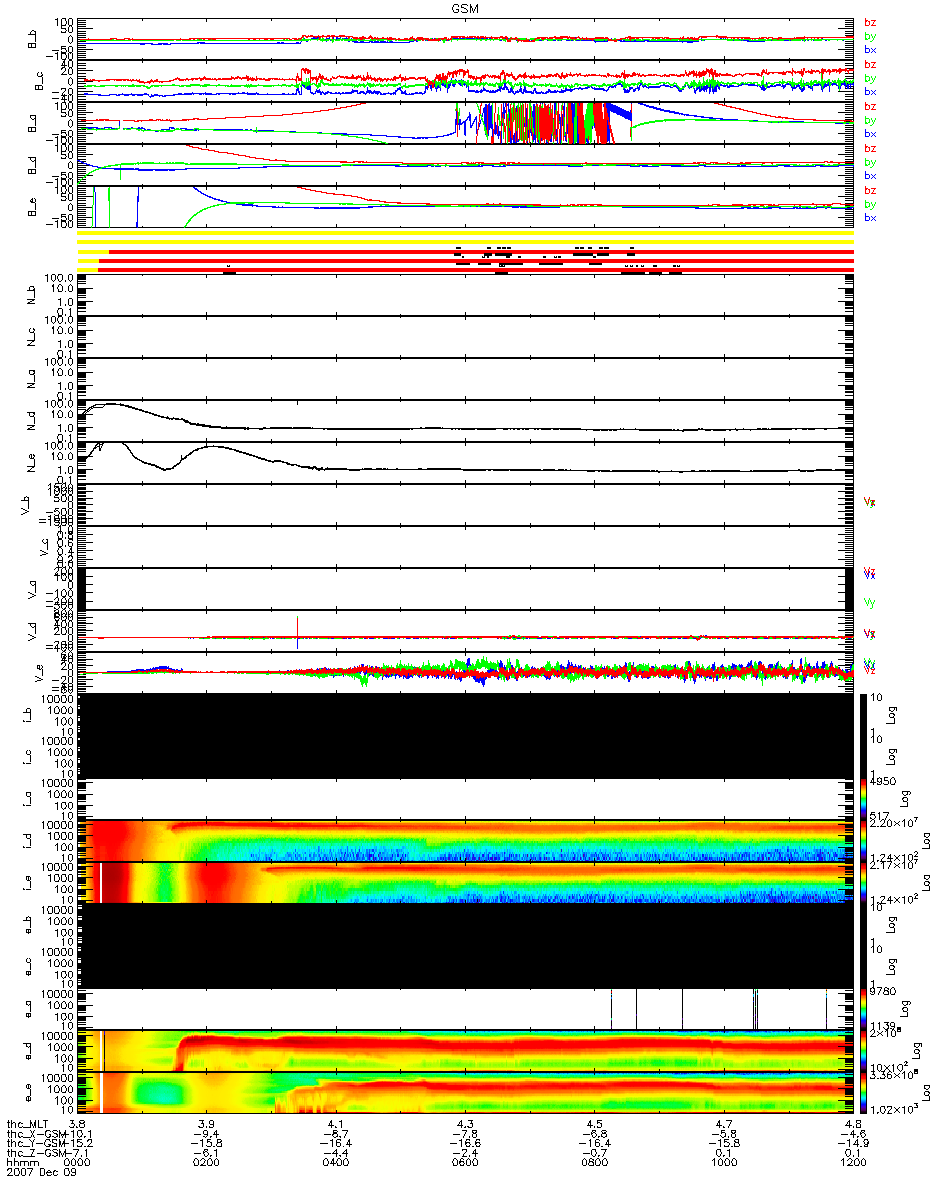Click the 0800 time axis label
Viewport: 930px width, 1200px height.
(x=594, y=1163)
